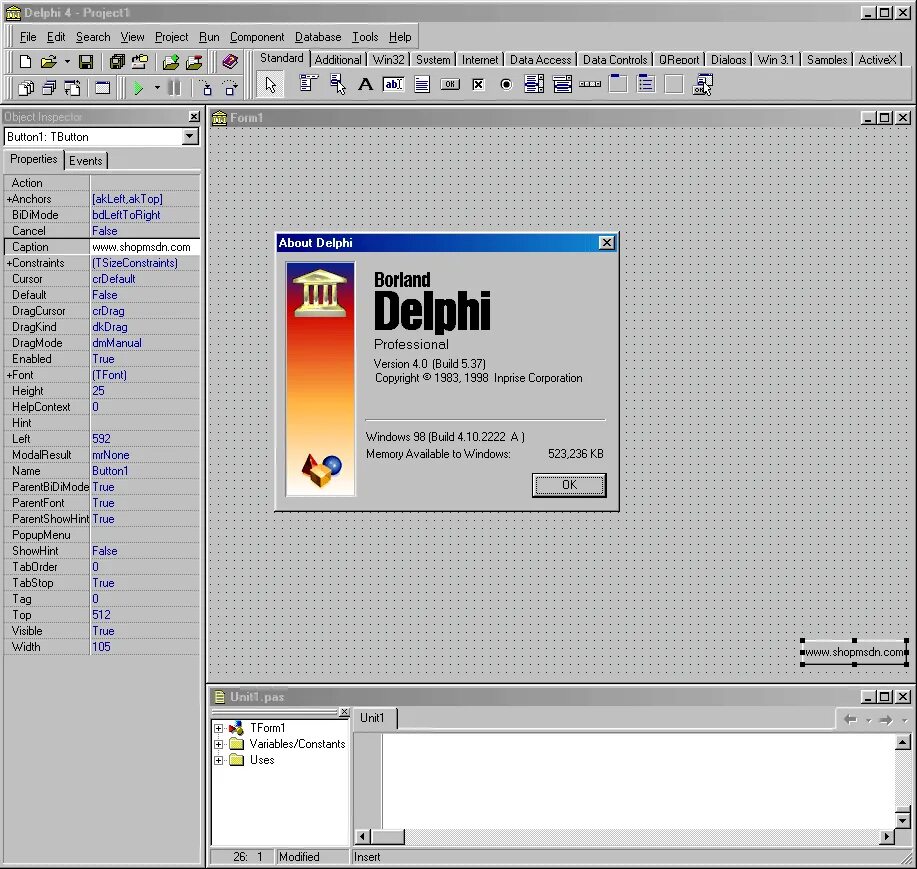Viewport: 917px width, 869px height.
Task: Open the dropdown arrow beside Run
Action: [x=157, y=88]
